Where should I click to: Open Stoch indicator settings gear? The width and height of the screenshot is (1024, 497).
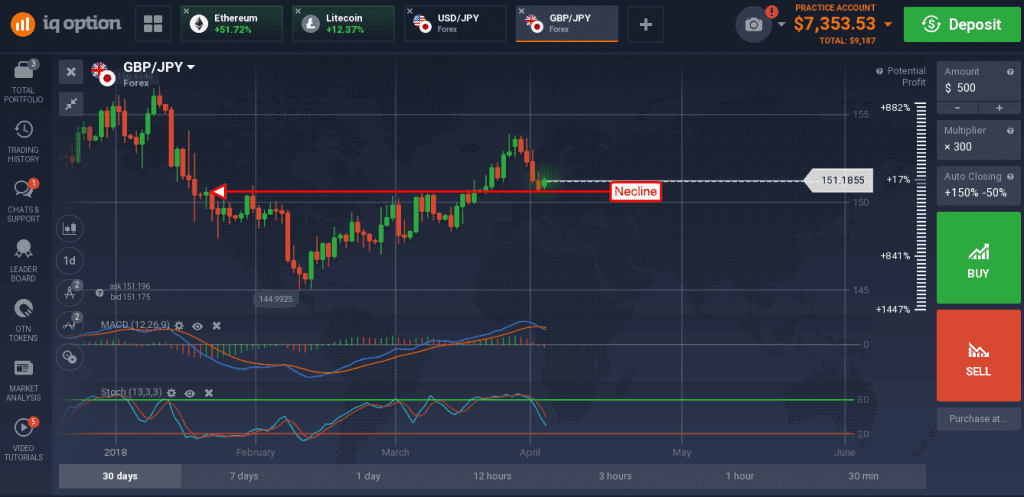[171, 393]
